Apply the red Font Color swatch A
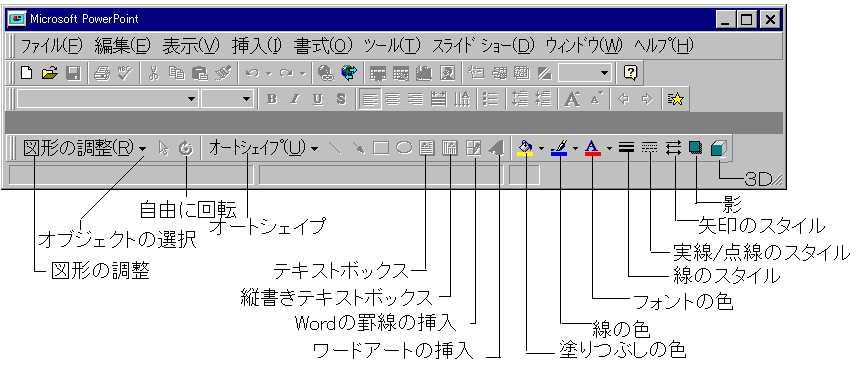Viewport: 859px width, 372px height. coord(593,148)
